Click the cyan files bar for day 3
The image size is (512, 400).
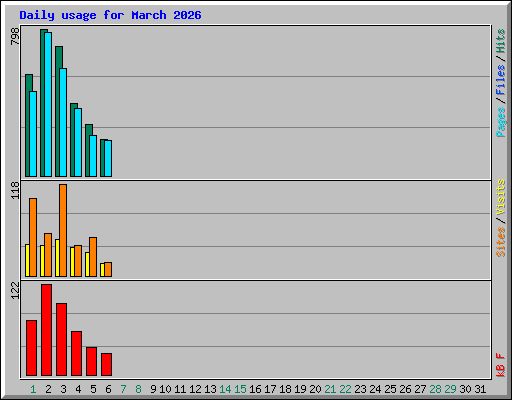[x=63, y=123]
